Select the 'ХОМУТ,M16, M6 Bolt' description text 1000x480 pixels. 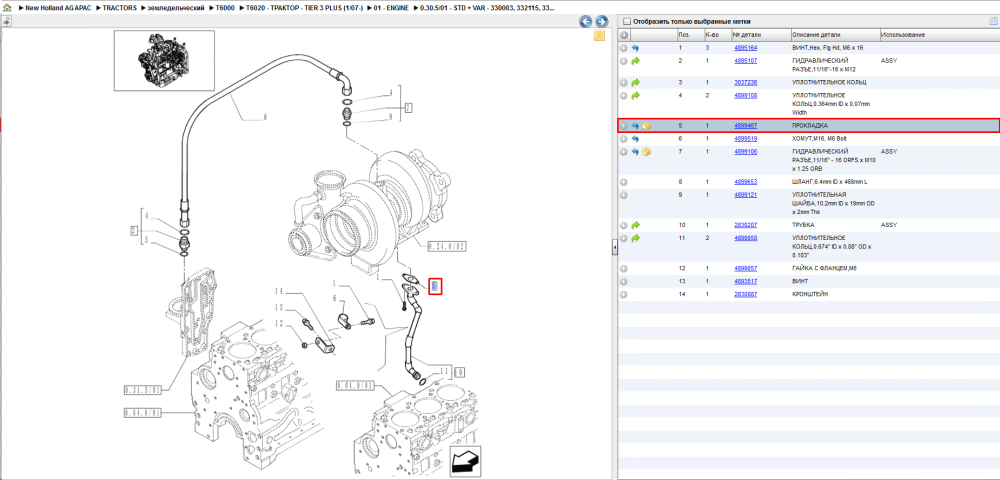pyautogui.click(x=821, y=138)
